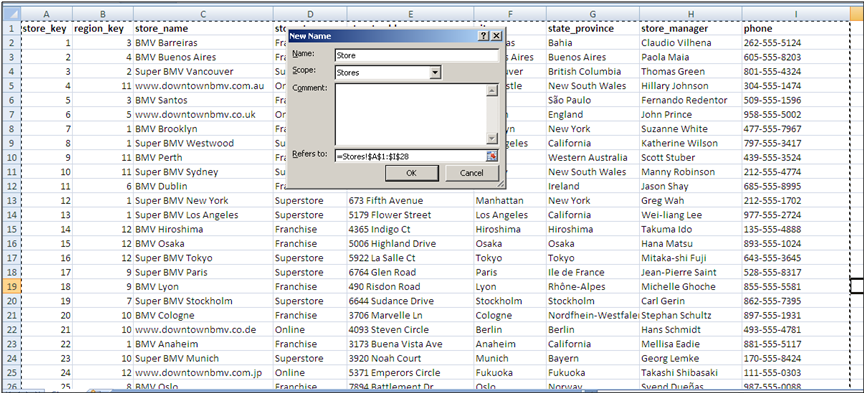Click cell Takashi Shibasaki

690,373
